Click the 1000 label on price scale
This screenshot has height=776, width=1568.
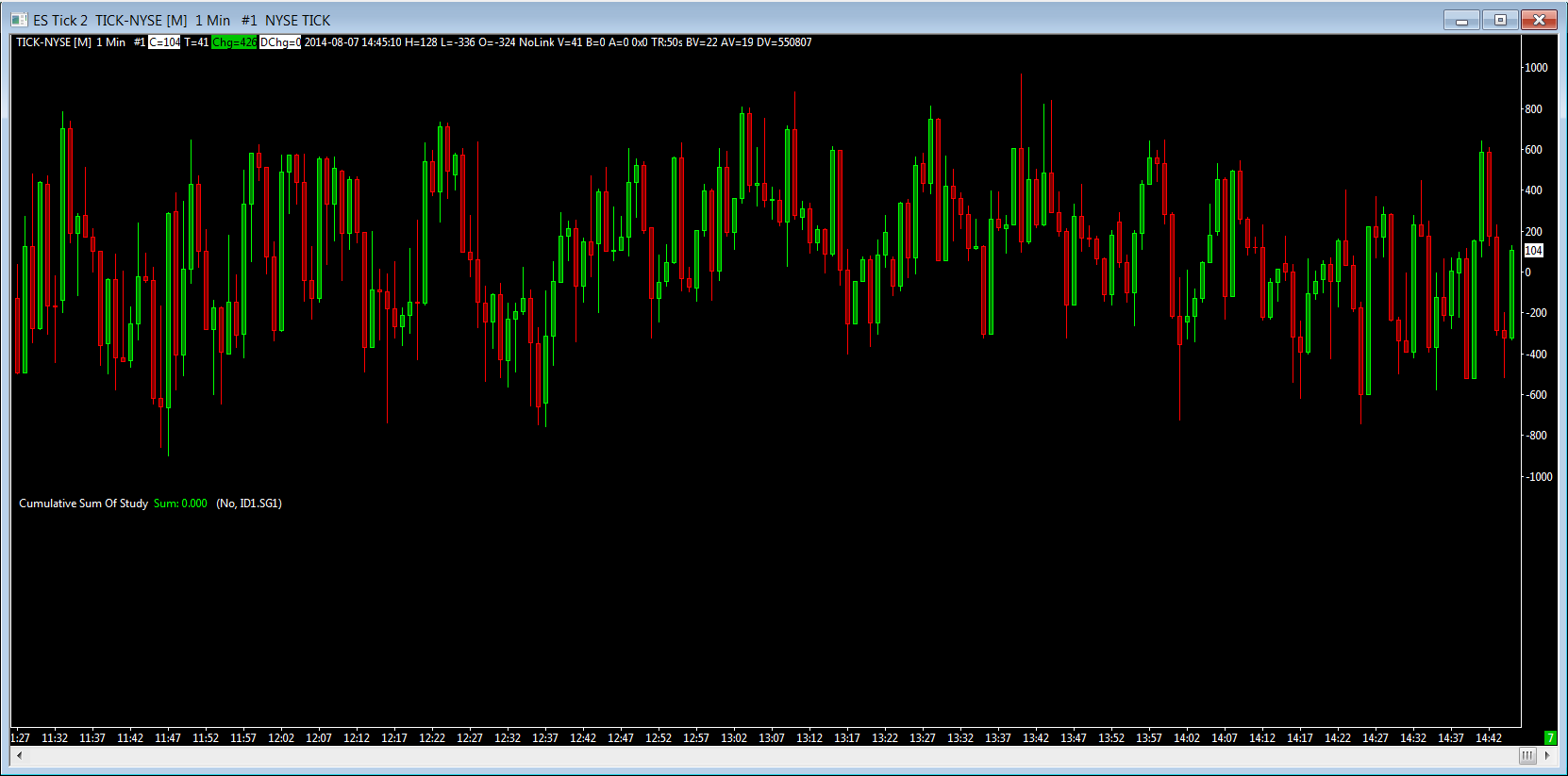tap(1536, 68)
